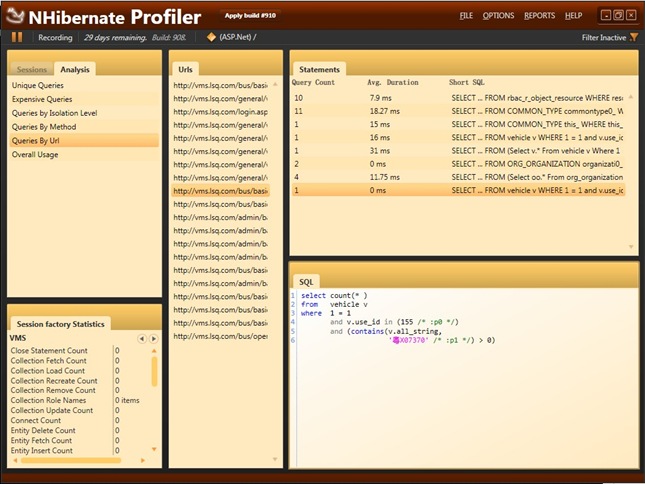The image size is (645, 484).
Task: Select the SQL tab
Action: [x=306, y=282]
